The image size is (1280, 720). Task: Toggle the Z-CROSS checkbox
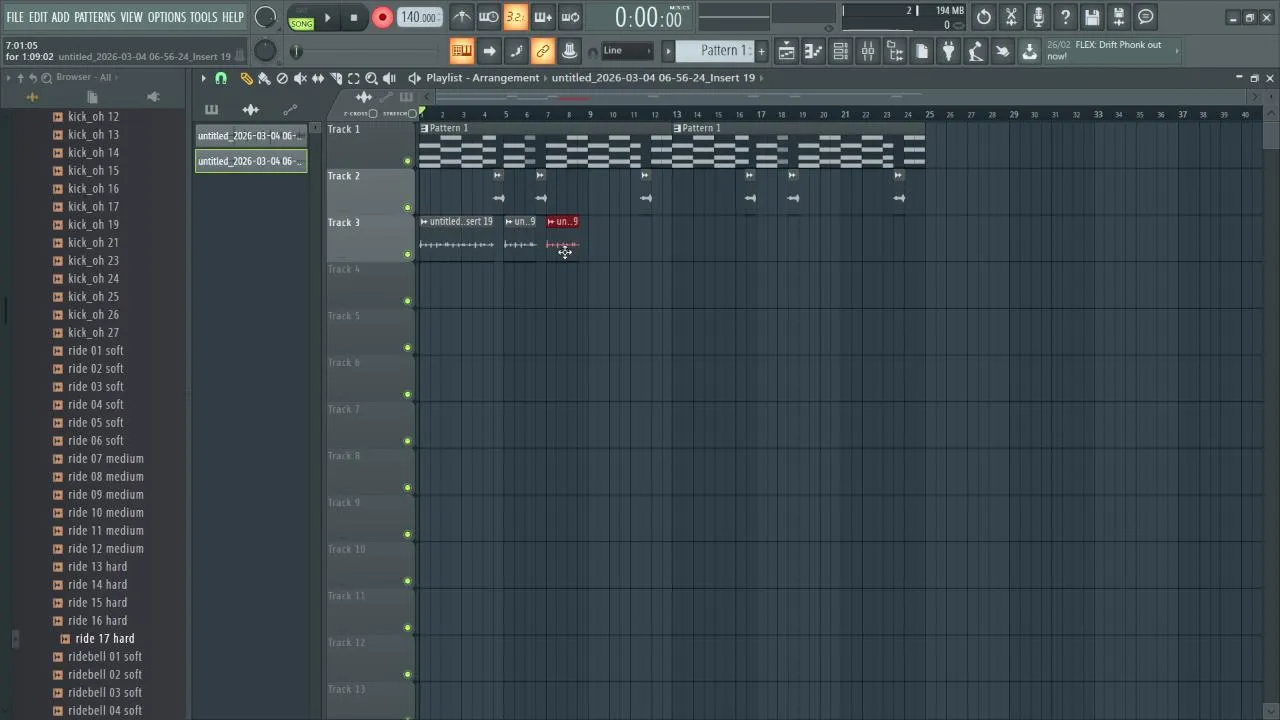point(373,114)
